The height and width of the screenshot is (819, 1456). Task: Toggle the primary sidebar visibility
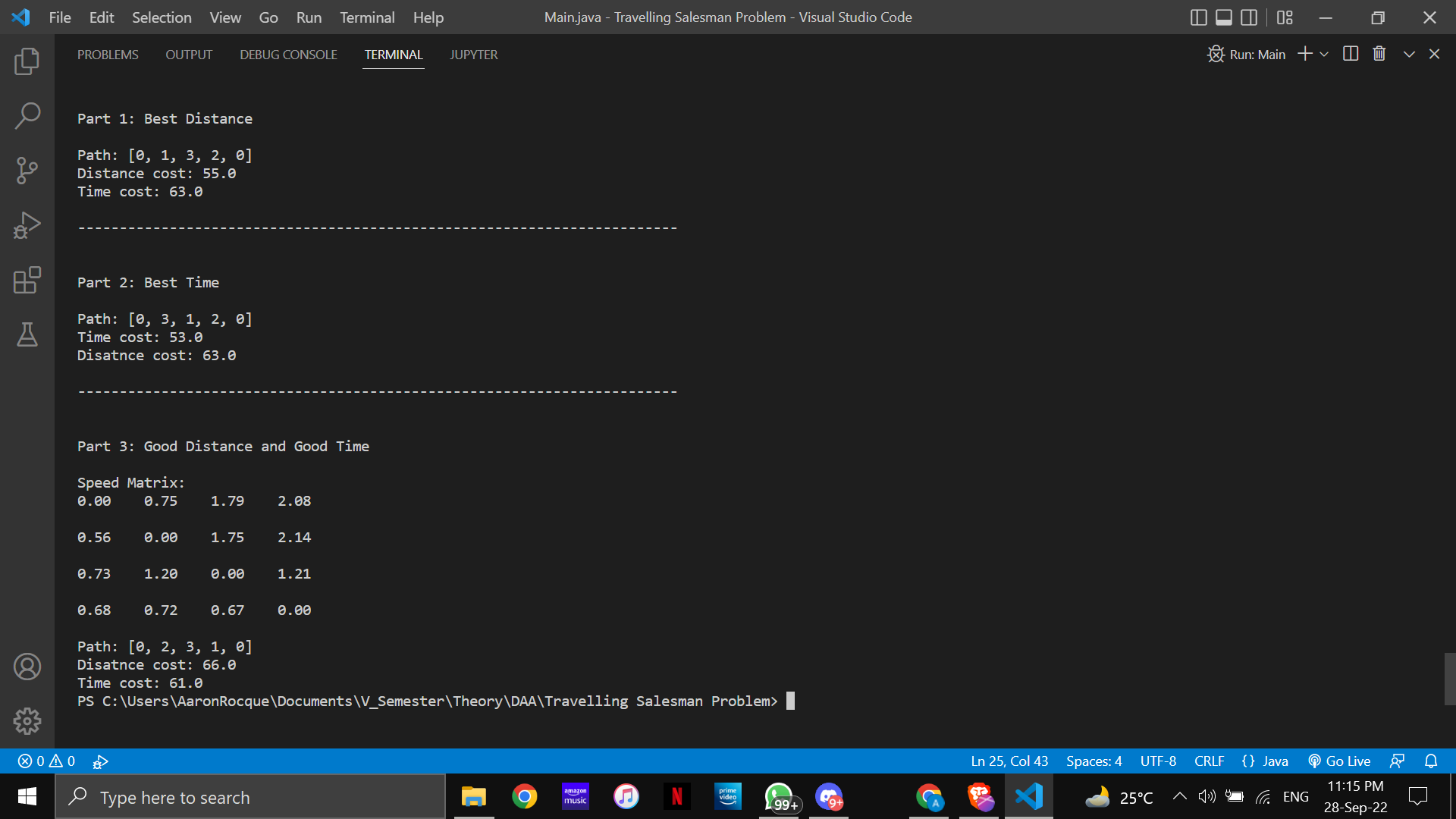1198,17
